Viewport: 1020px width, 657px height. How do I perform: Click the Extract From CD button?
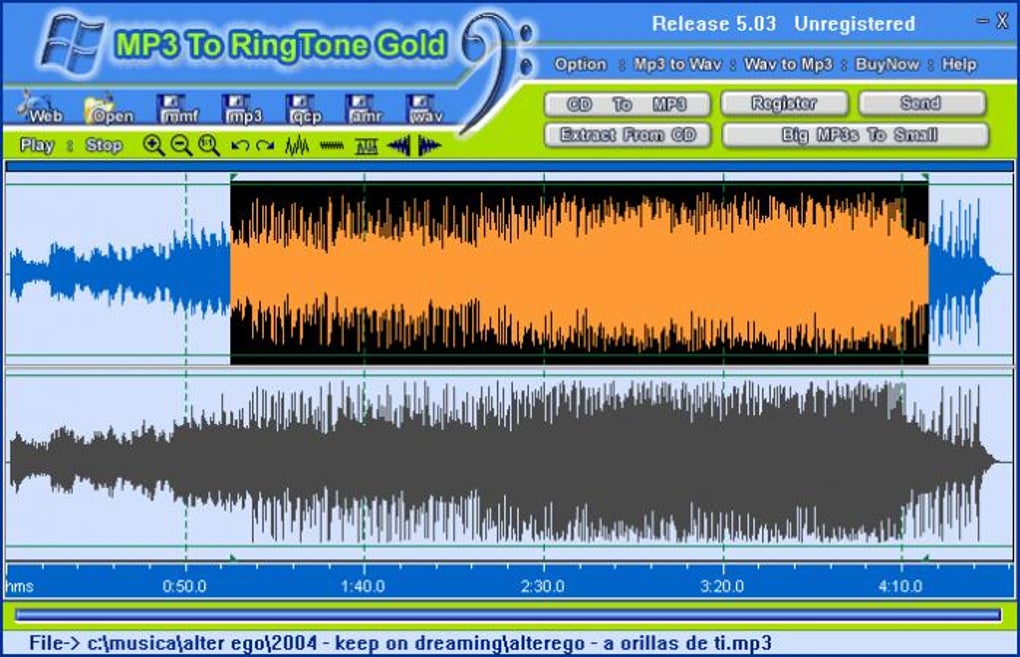click(x=627, y=135)
